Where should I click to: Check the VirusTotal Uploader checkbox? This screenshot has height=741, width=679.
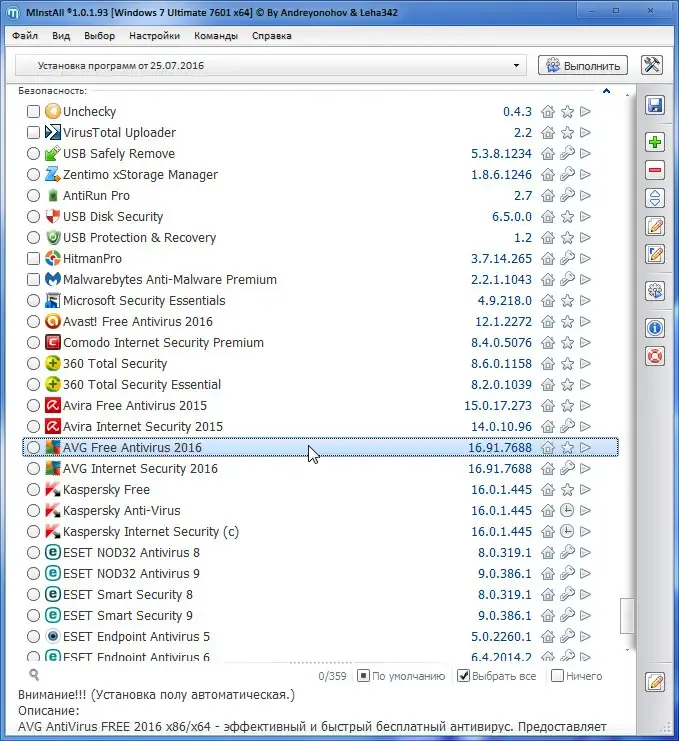[33, 133]
